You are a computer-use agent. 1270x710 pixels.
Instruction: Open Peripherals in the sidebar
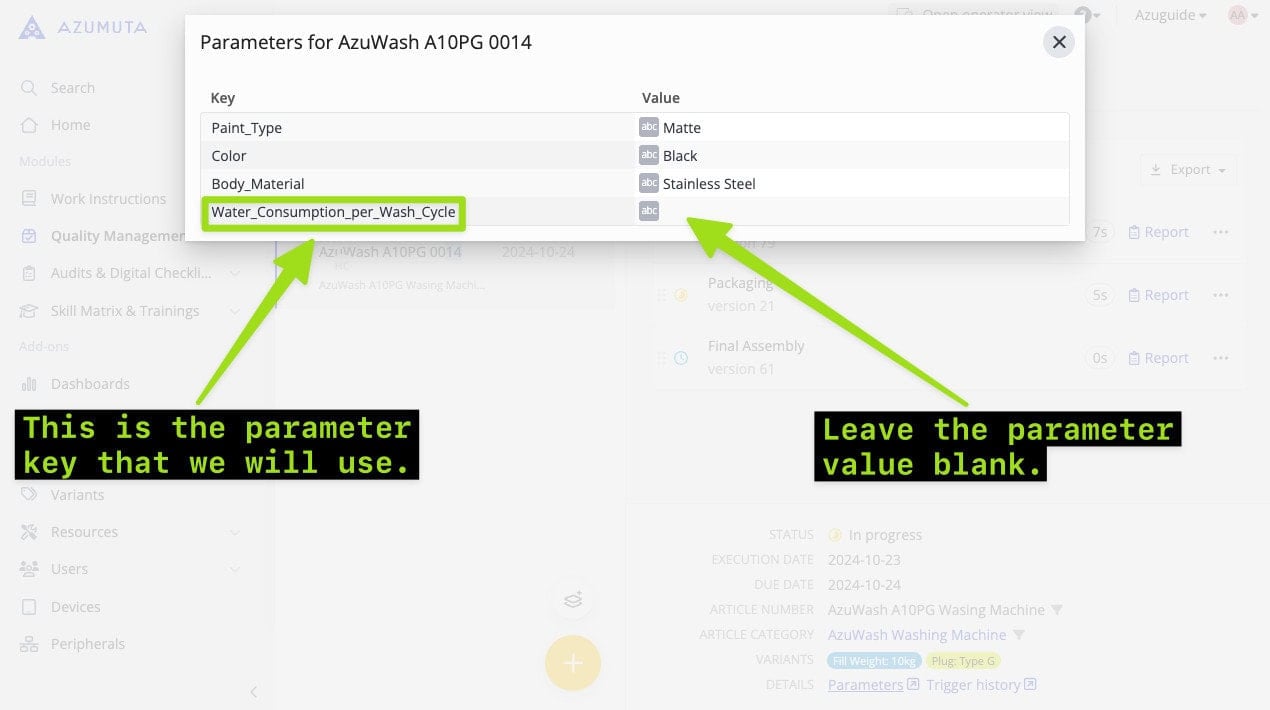coord(87,644)
